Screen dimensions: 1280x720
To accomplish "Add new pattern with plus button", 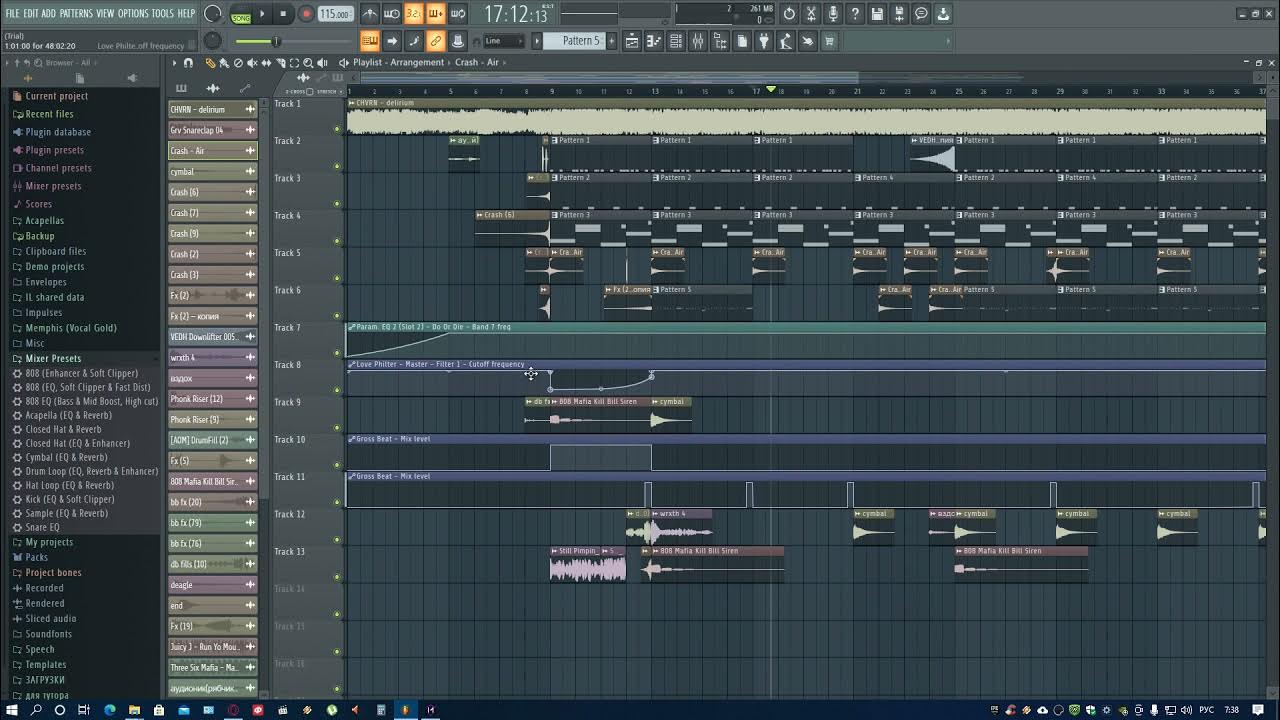I will 611,41.
